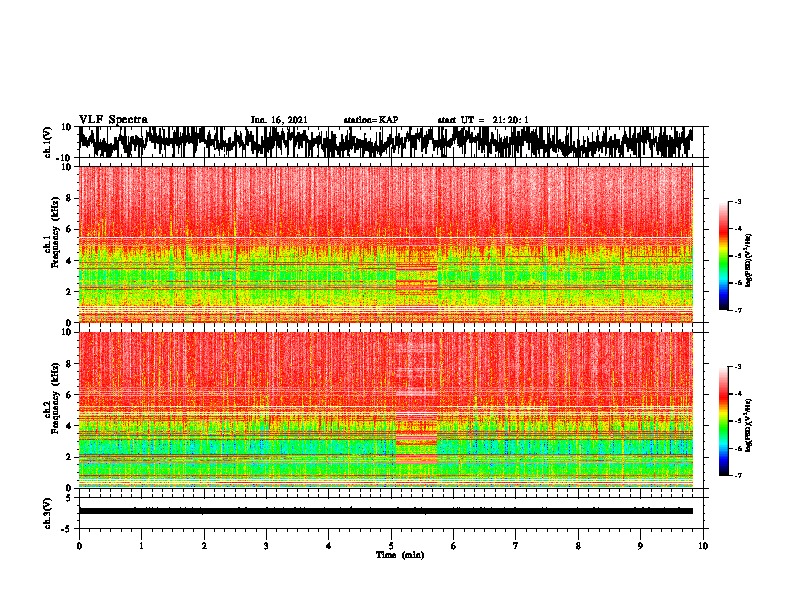Viewport: 792px width, 612px height.
Task: Click the "2" tick on the time axis
Action: 204,546
